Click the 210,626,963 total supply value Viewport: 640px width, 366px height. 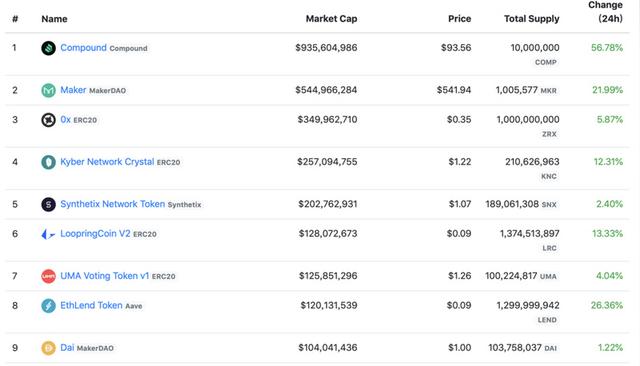tap(532, 162)
